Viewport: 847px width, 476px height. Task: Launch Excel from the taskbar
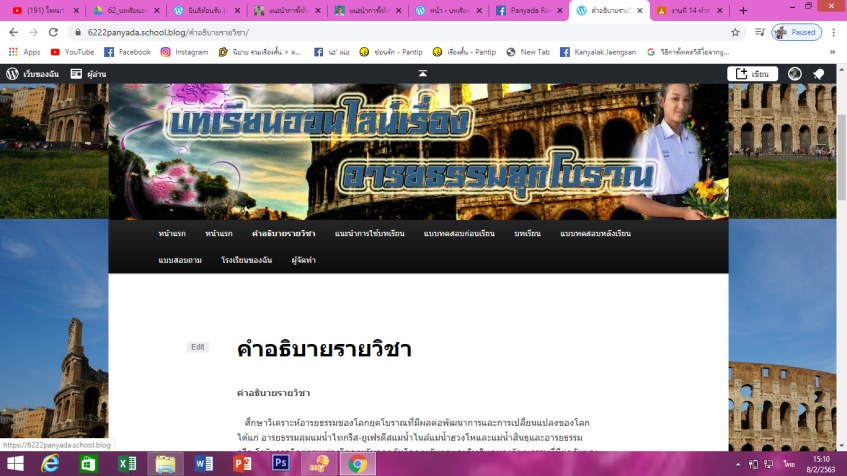(x=127, y=463)
